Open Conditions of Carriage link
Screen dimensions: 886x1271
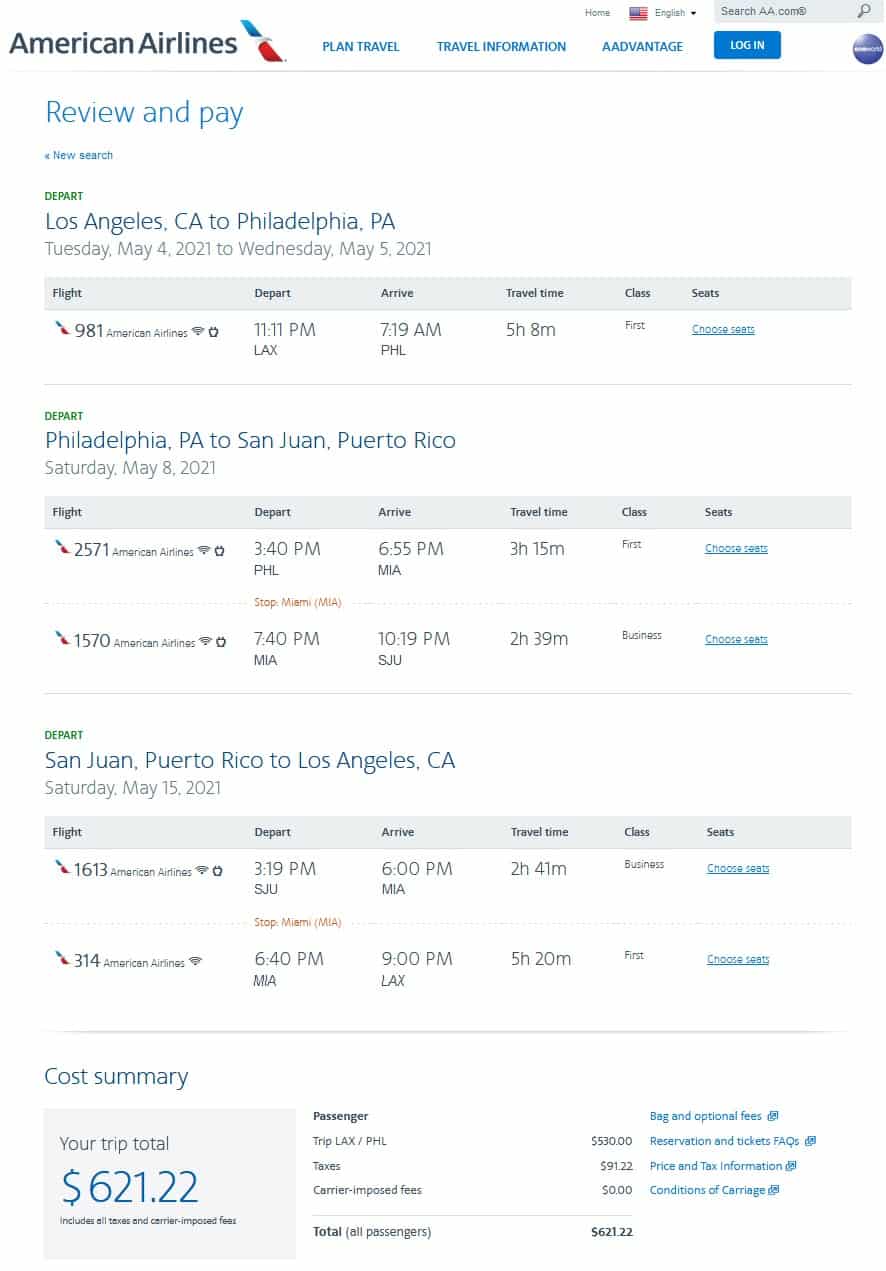tap(713, 1190)
